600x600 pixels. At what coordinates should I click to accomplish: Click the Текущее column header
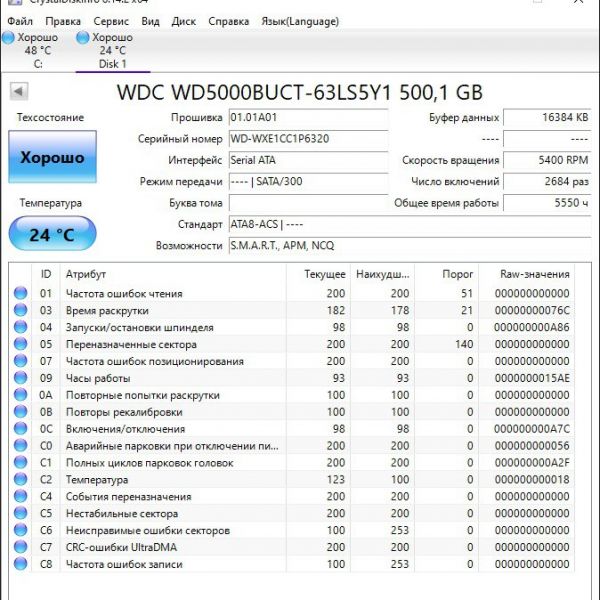(x=318, y=274)
